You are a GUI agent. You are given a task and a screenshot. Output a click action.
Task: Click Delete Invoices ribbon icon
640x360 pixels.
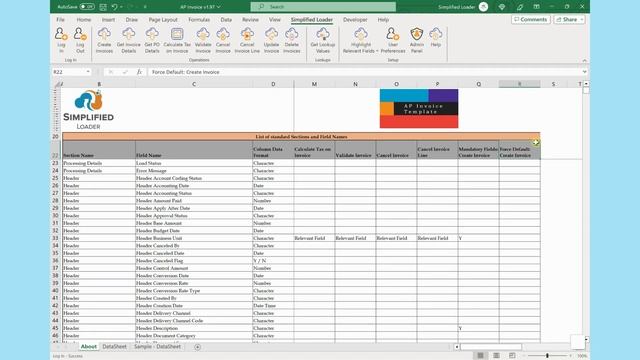292,40
